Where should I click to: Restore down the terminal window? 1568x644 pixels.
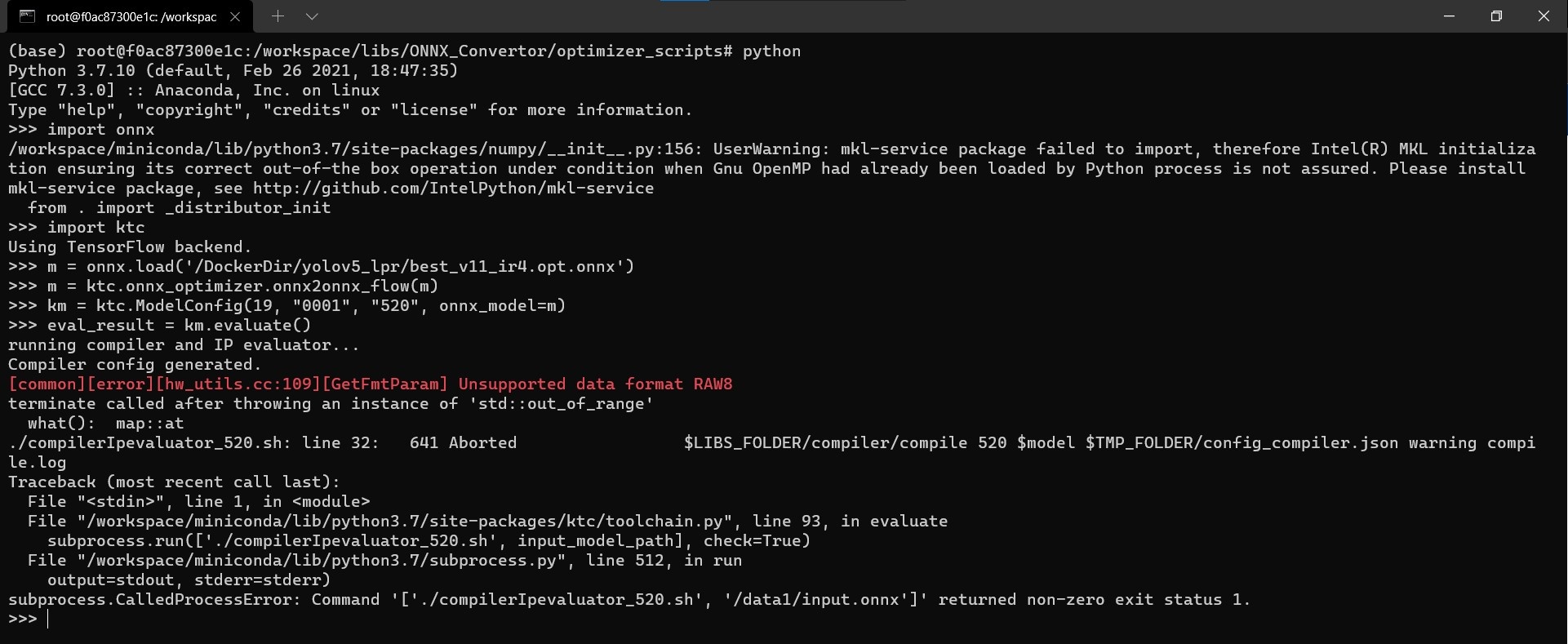pos(1496,16)
